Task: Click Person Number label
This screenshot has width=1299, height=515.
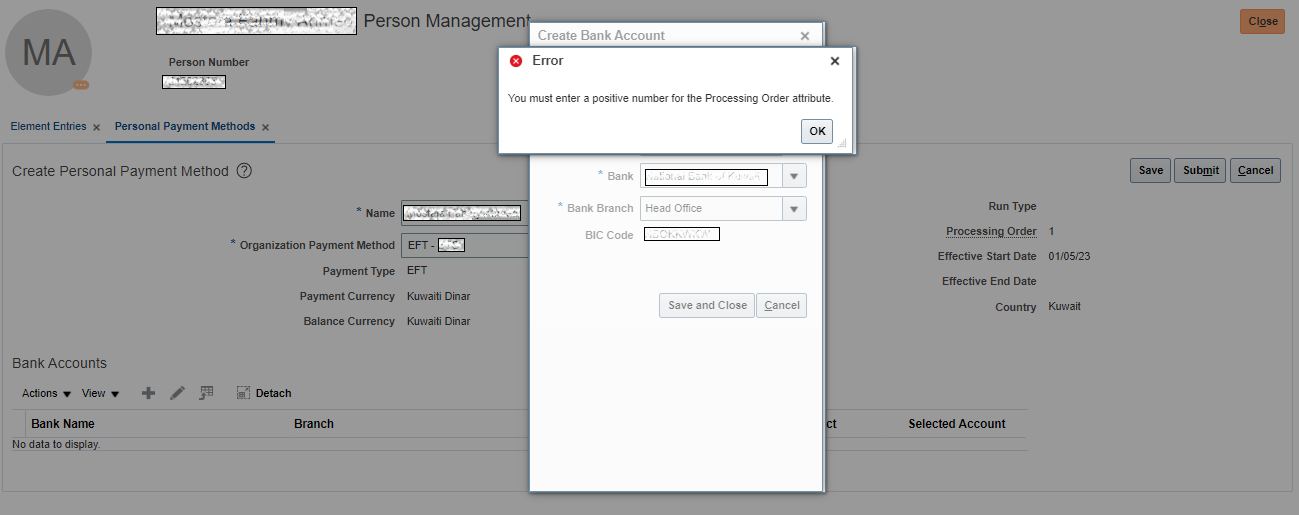Action: (209, 62)
